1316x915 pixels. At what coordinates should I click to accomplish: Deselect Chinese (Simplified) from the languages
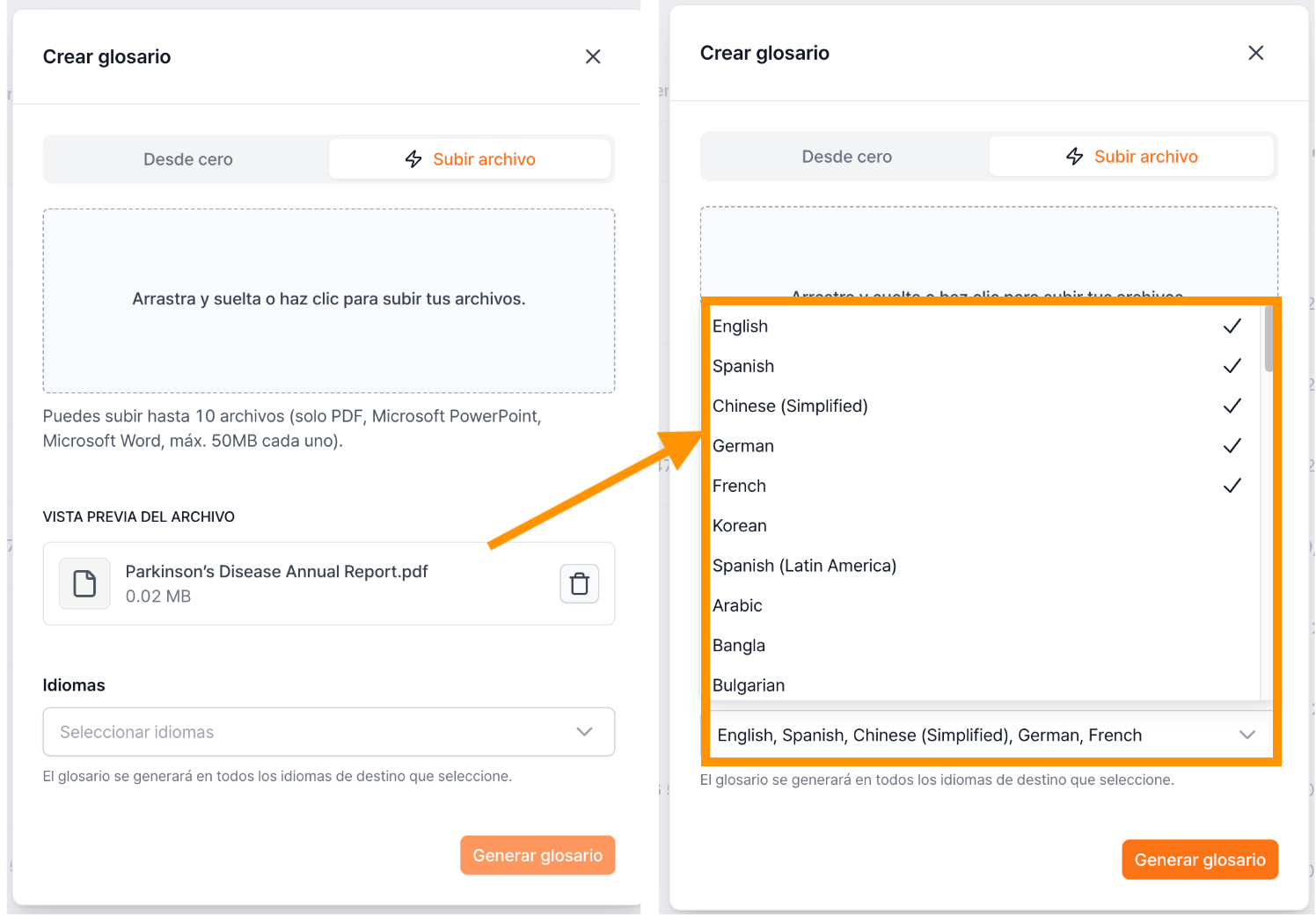click(x=983, y=406)
